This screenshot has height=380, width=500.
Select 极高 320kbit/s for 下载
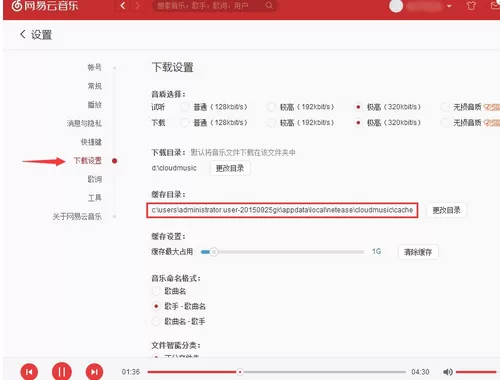tap(358, 123)
